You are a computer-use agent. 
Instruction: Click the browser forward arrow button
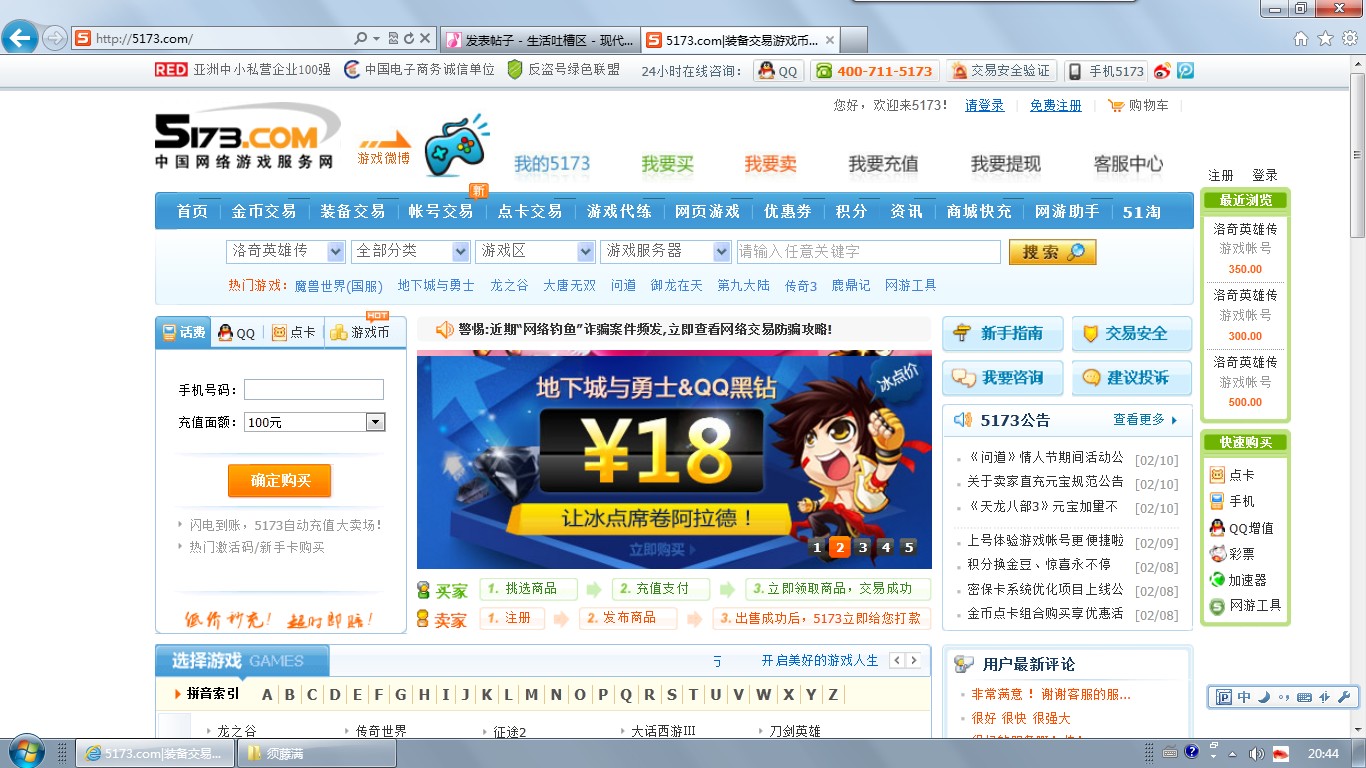click(55, 39)
